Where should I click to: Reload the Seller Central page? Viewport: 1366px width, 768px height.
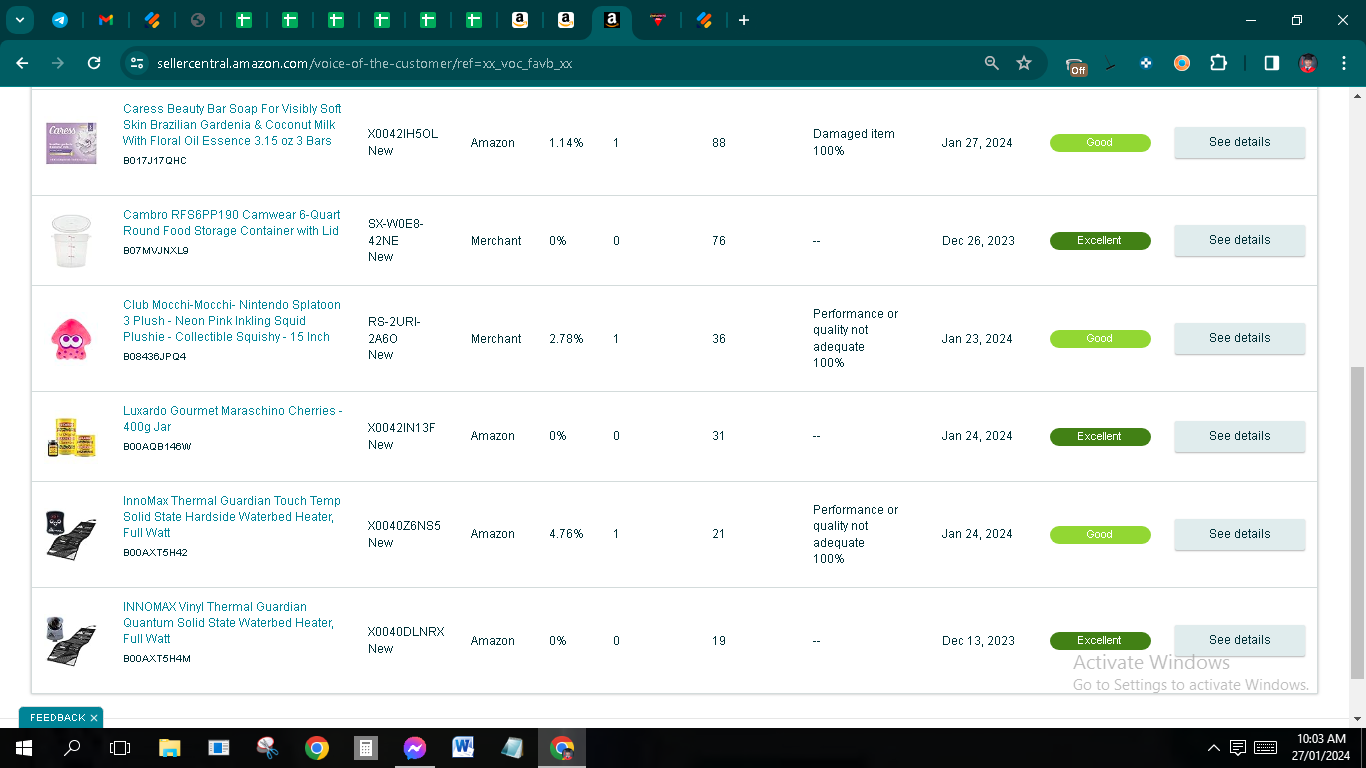pos(94,63)
